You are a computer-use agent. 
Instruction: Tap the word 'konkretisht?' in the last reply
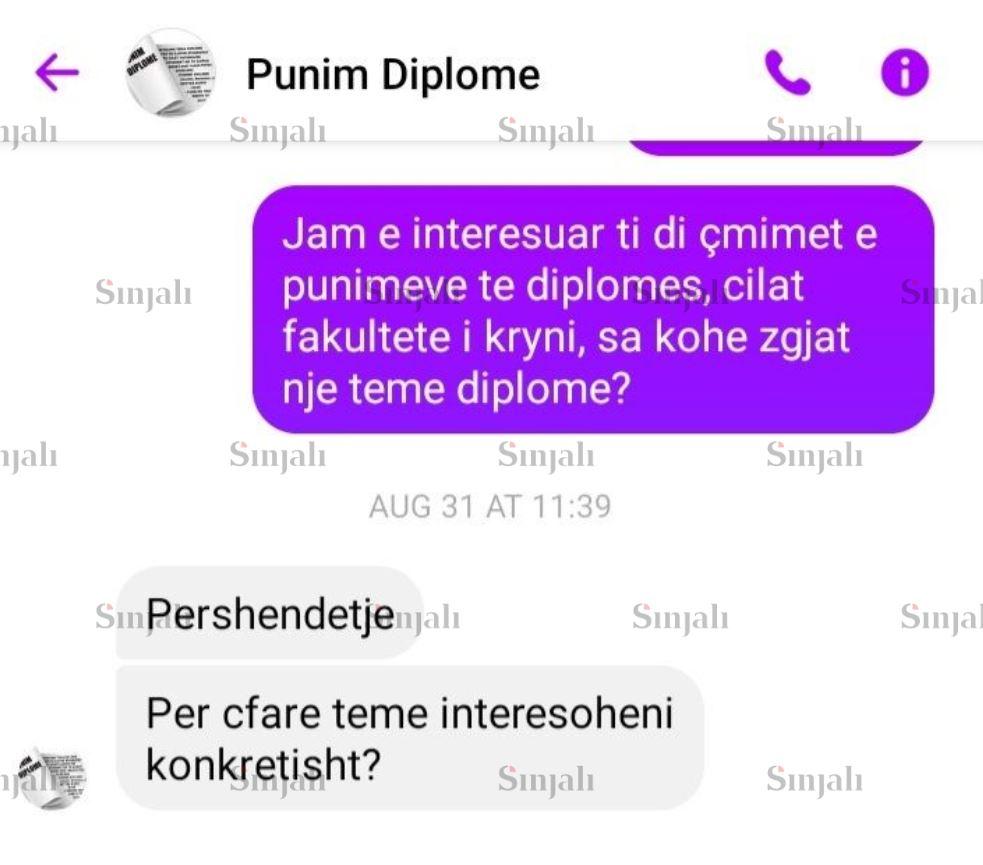click(263, 765)
